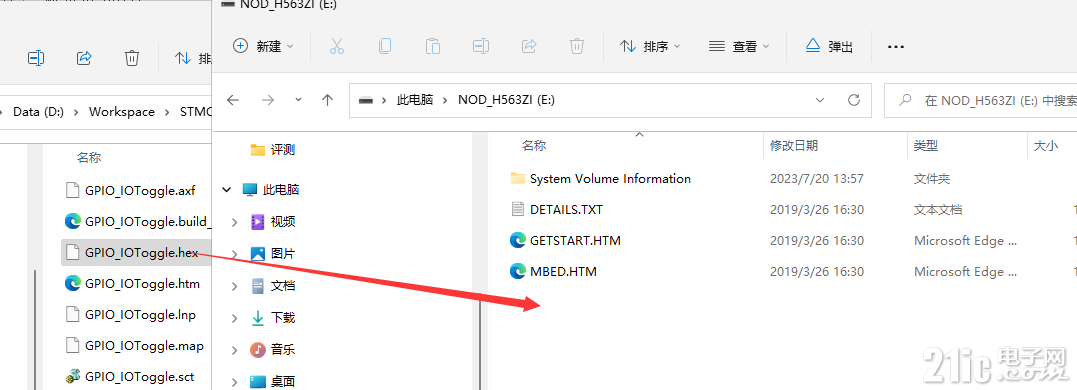This screenshot has height=390, width=1077.
Task: Click Data (D:) breadcrumb in back window
Action: 38,112
